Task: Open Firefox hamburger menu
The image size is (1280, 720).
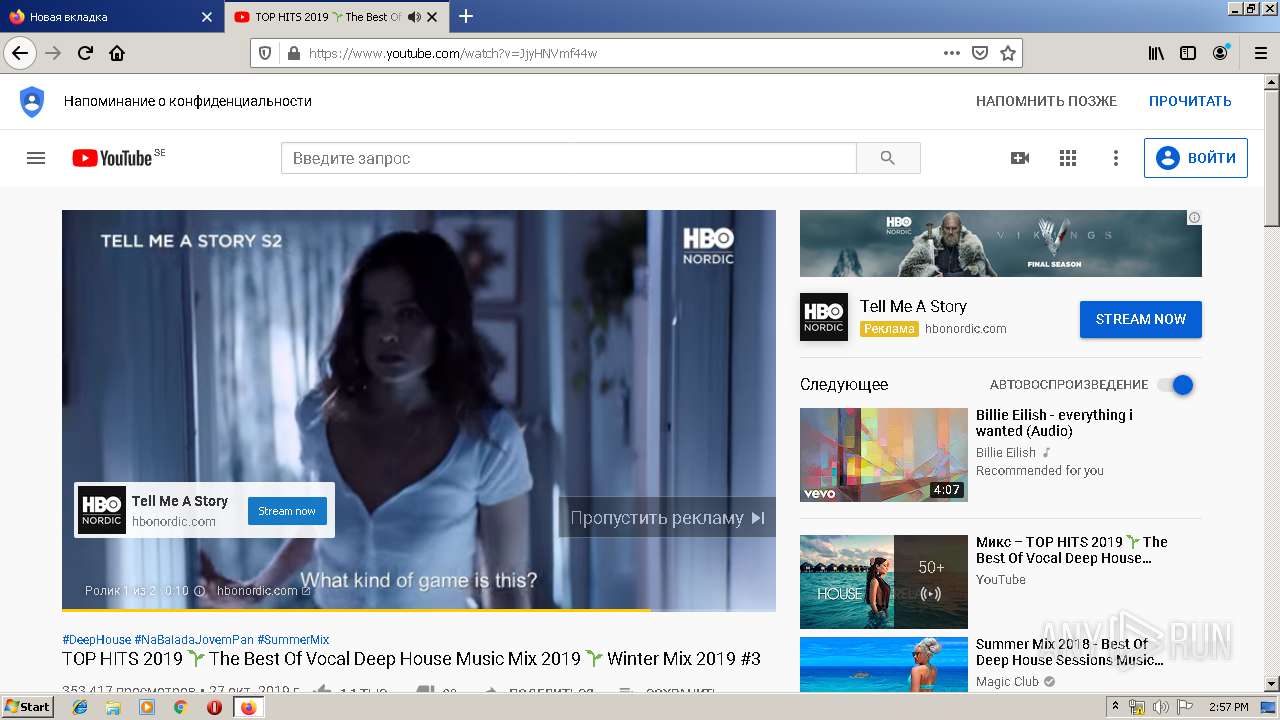Action: click(1260, 53)
